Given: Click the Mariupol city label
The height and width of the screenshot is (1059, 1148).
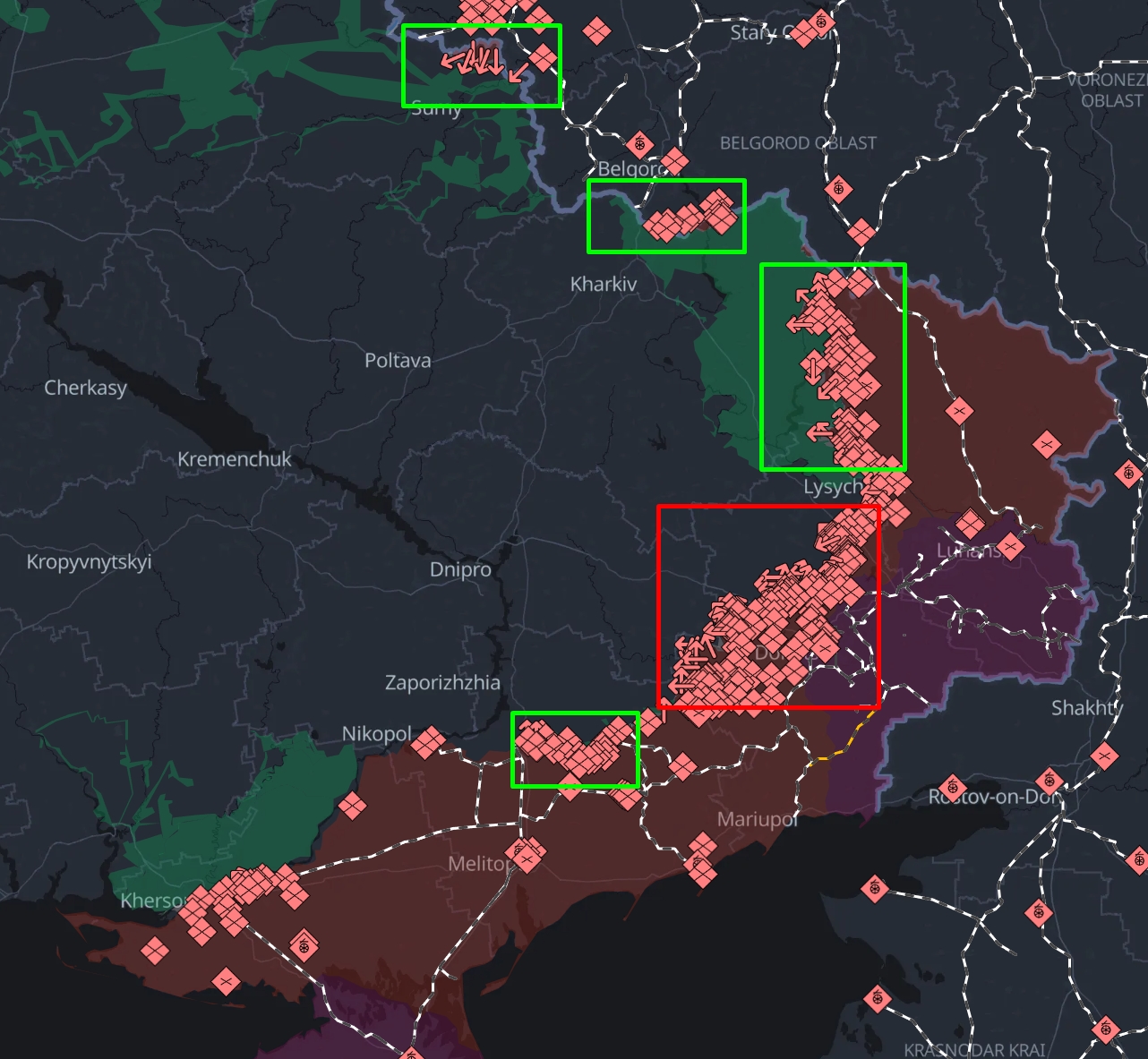Looking at the screenshot, I should pos(757,819).
